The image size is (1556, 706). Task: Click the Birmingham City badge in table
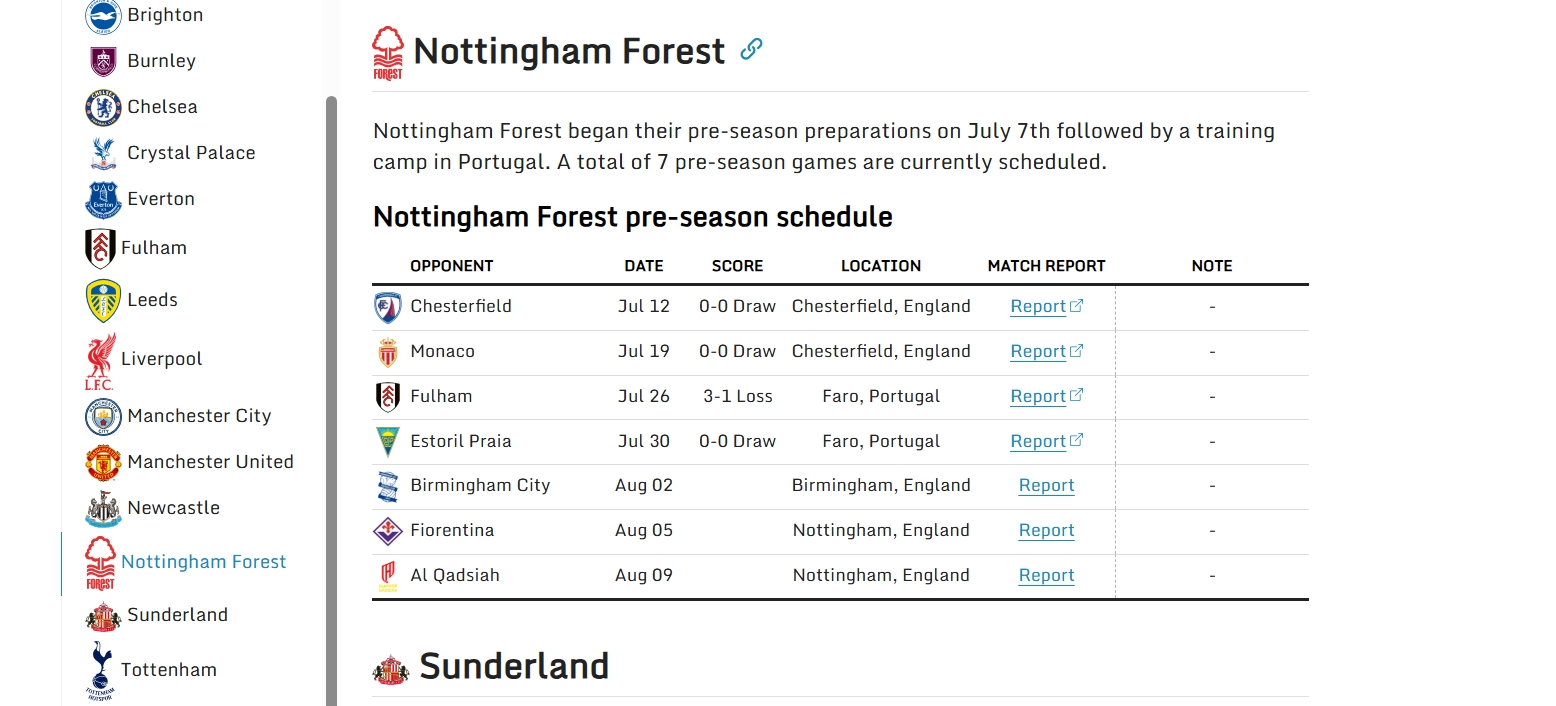(x=388, y=486)
